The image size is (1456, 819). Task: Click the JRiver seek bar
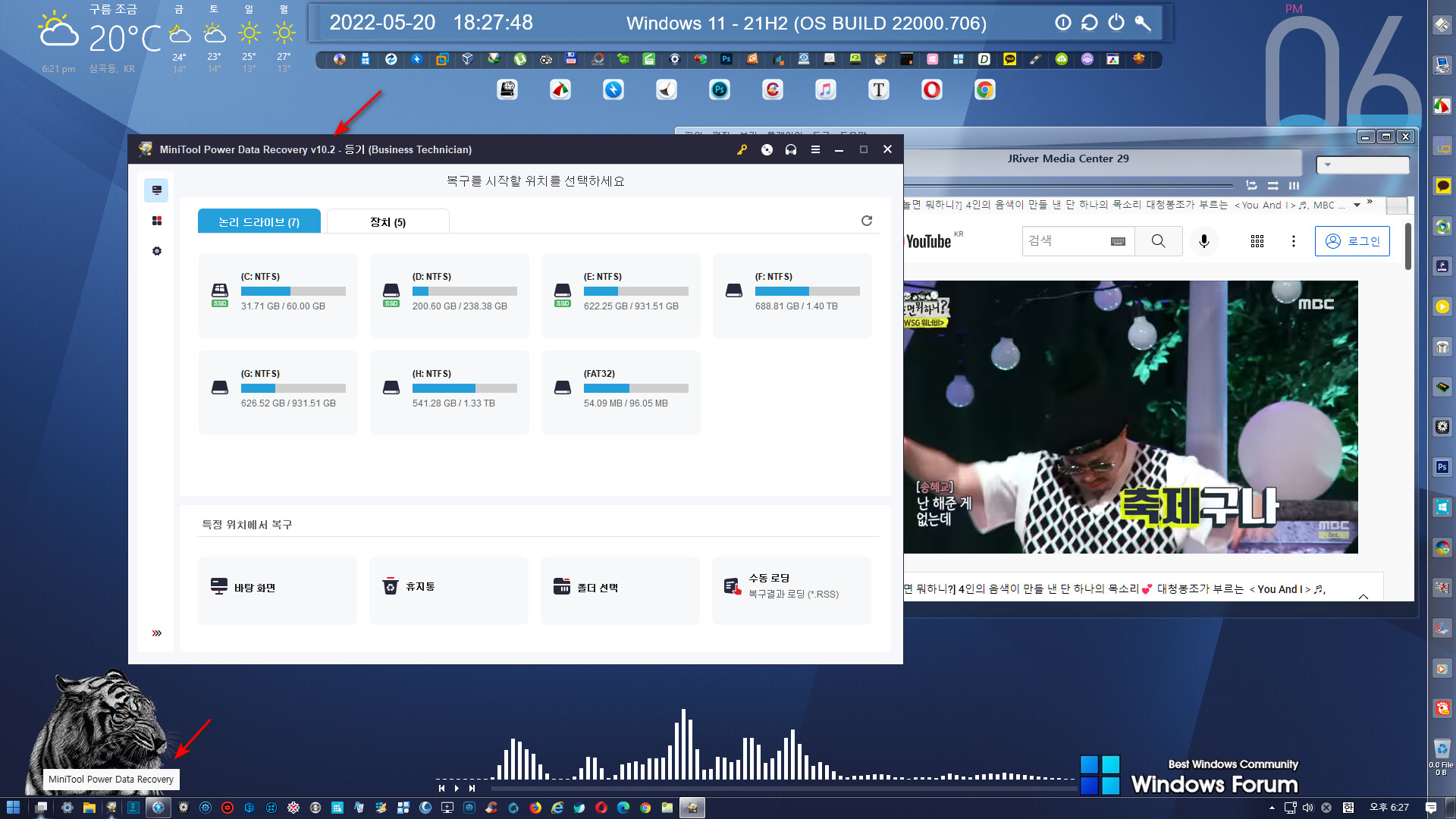pos(1068,186)
